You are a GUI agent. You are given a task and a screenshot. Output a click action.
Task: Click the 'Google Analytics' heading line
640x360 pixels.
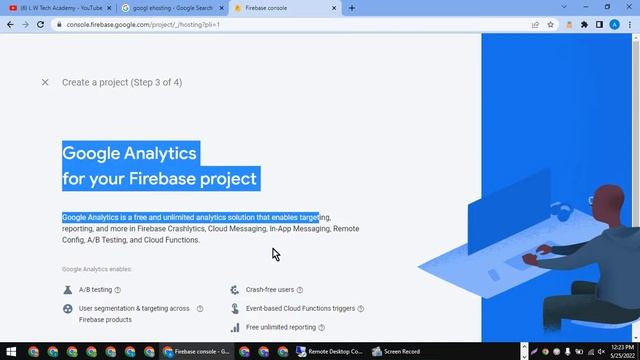[129, 153]
